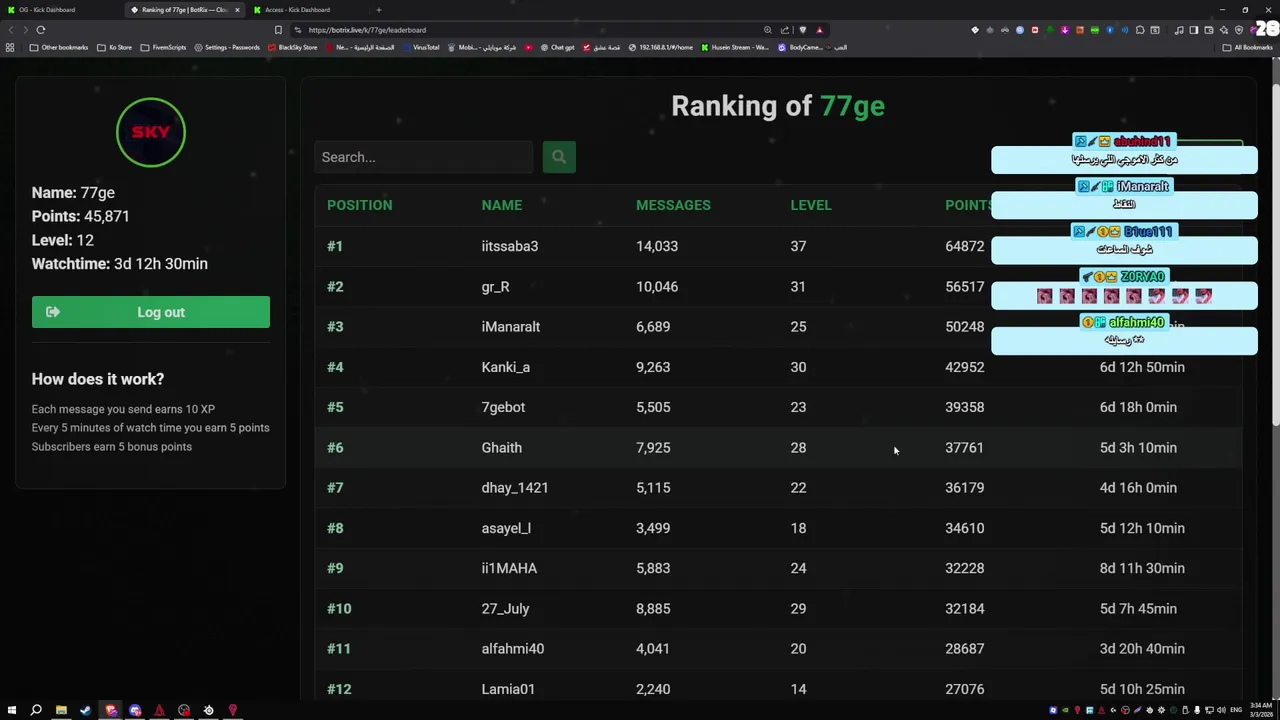Viewport: 1280px width, 720px height.
Task: Sort by the LEVEL column header
Action: [811, 205]
